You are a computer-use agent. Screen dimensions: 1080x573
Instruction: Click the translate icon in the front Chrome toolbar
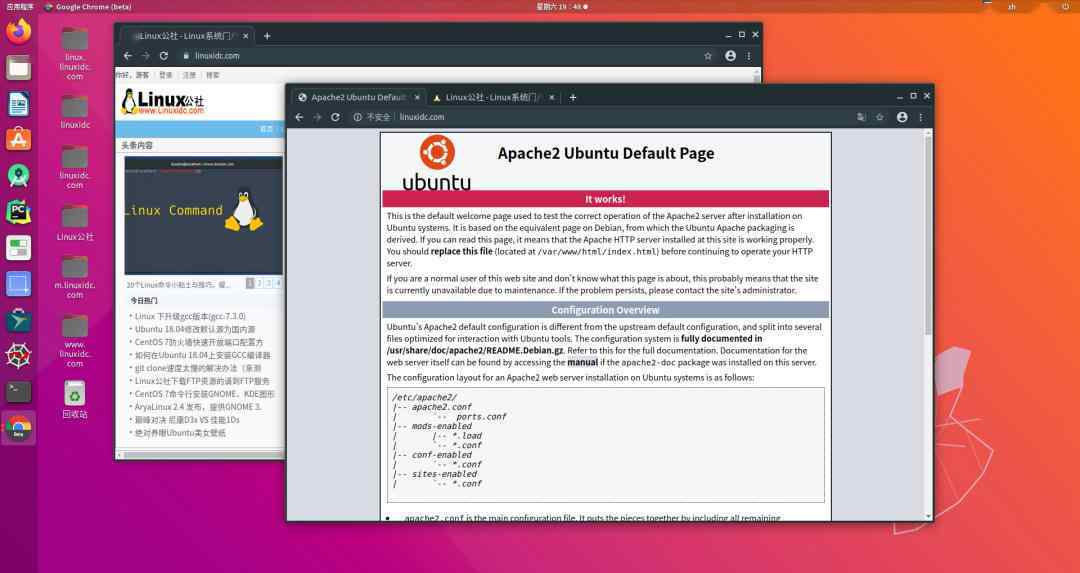point(861,117)
